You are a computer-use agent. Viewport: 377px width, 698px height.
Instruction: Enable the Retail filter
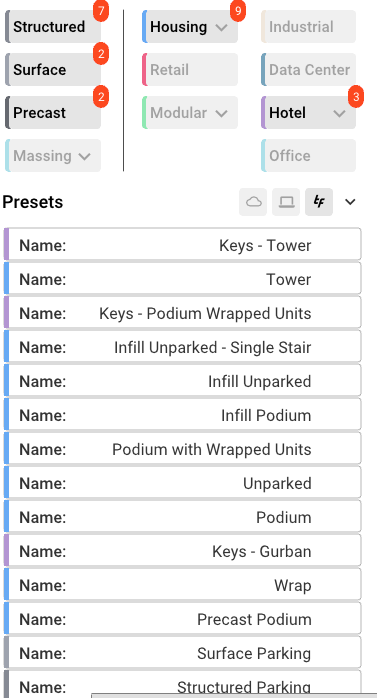pos(190,70)
